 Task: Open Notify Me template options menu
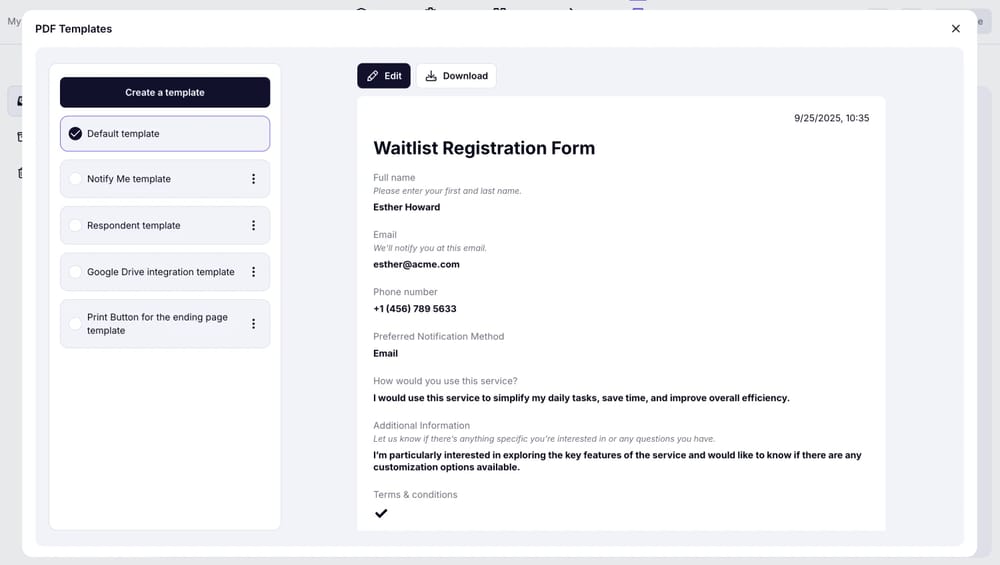tap(253, 179)
